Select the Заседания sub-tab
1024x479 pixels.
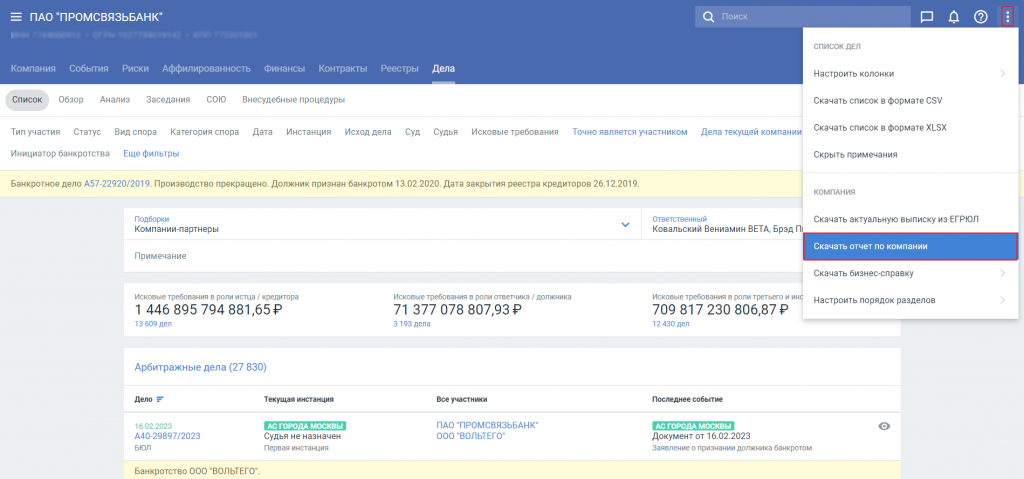point(168,100)
